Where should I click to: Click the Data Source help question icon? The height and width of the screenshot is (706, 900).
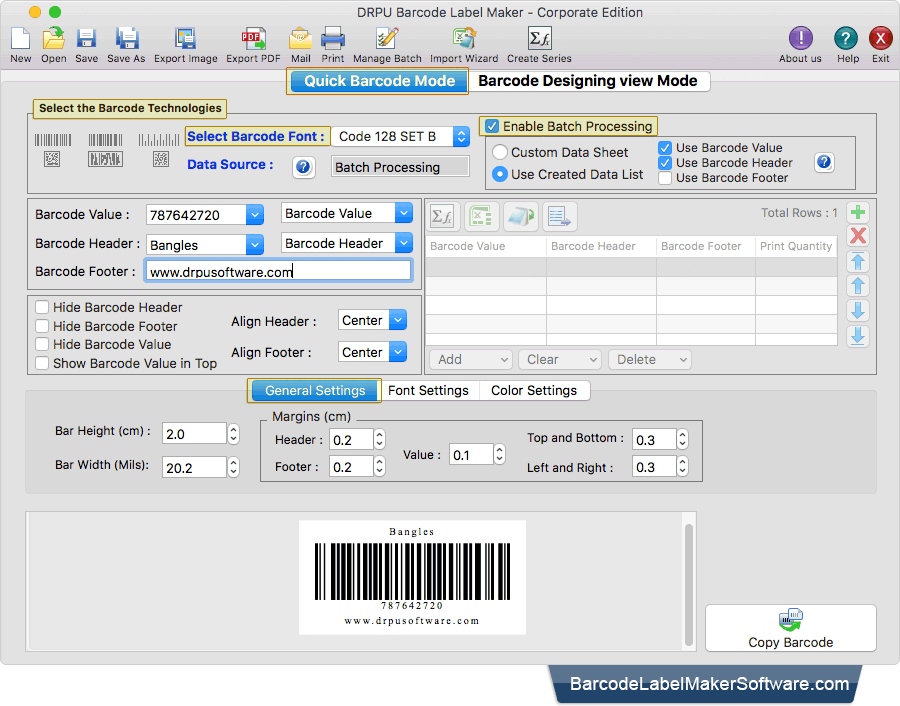(x=303, y=167)
